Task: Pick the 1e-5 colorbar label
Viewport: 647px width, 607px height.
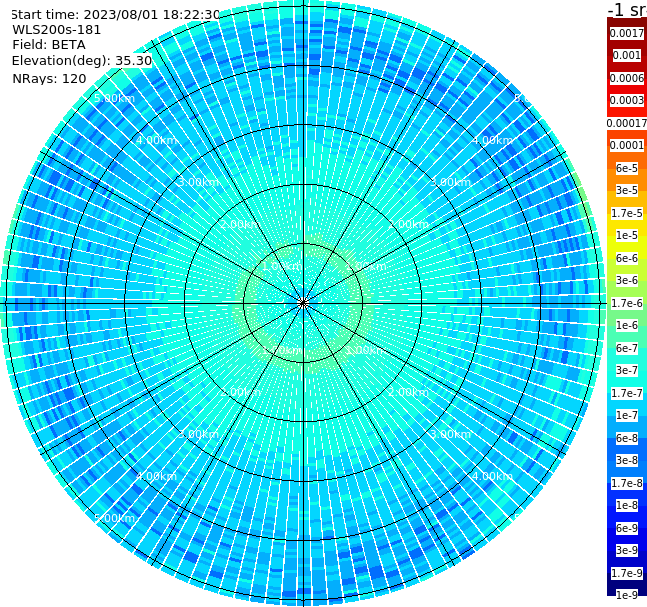Action: pyautogui.click(x=627, y=235)
